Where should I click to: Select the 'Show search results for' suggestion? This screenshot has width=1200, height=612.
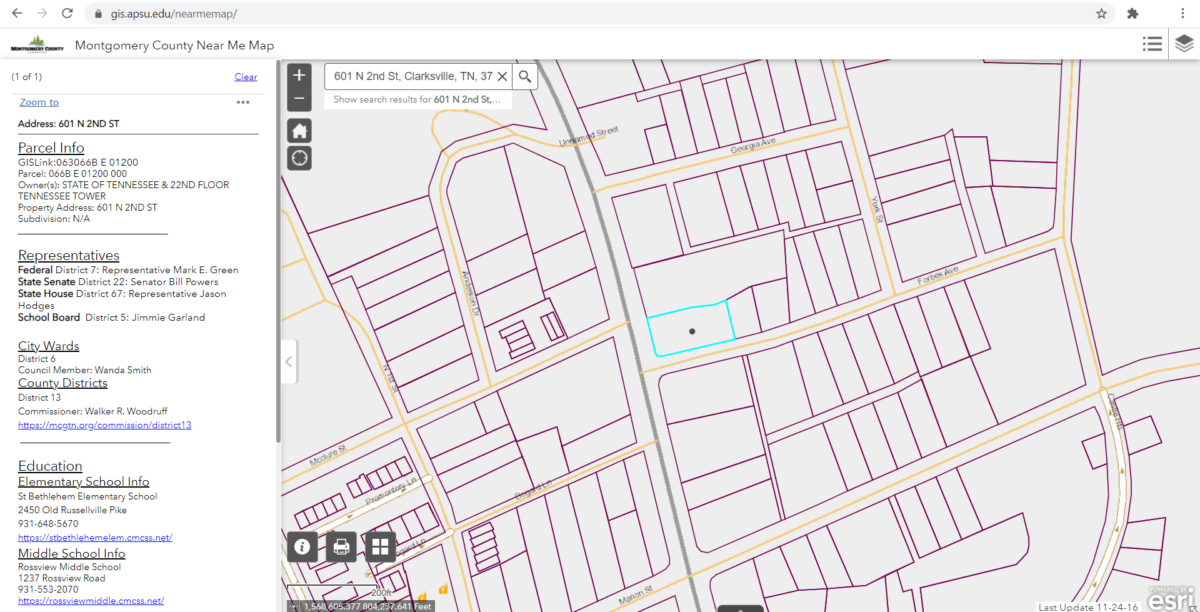pos(417,100)
